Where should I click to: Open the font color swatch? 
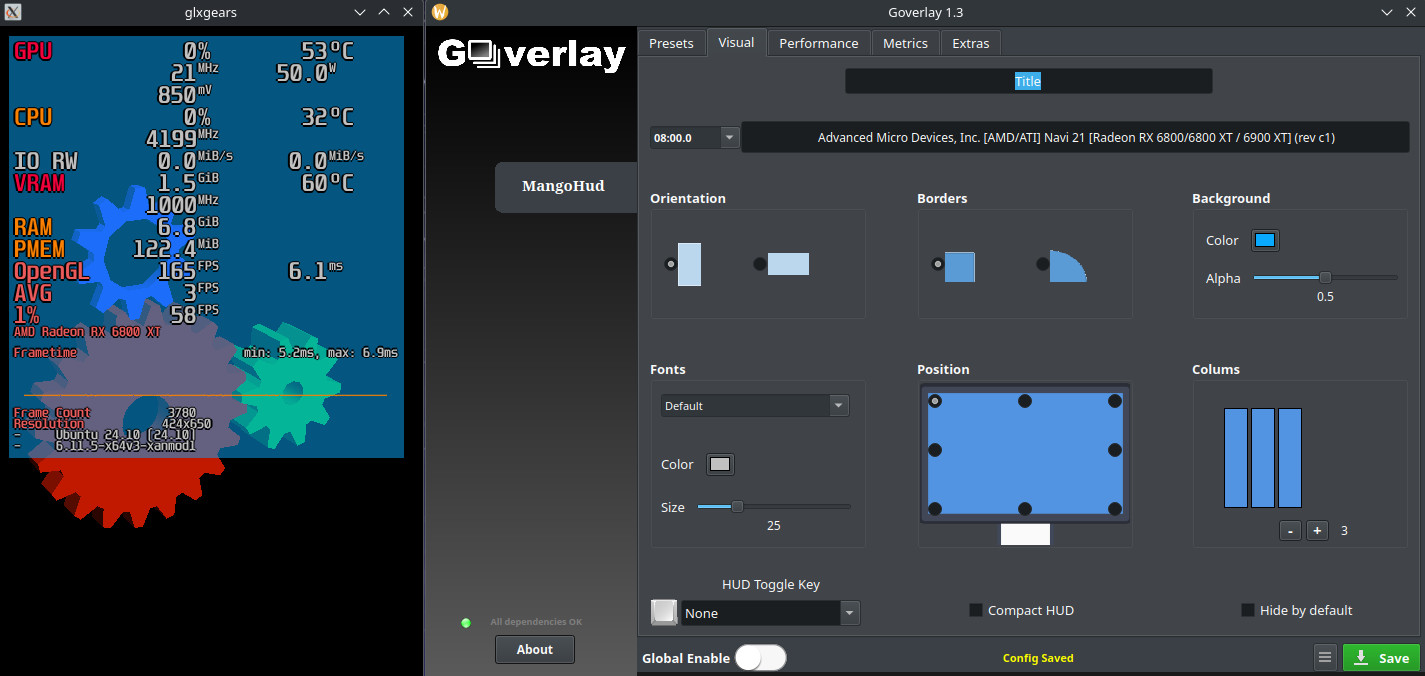[x=720, y=464]
